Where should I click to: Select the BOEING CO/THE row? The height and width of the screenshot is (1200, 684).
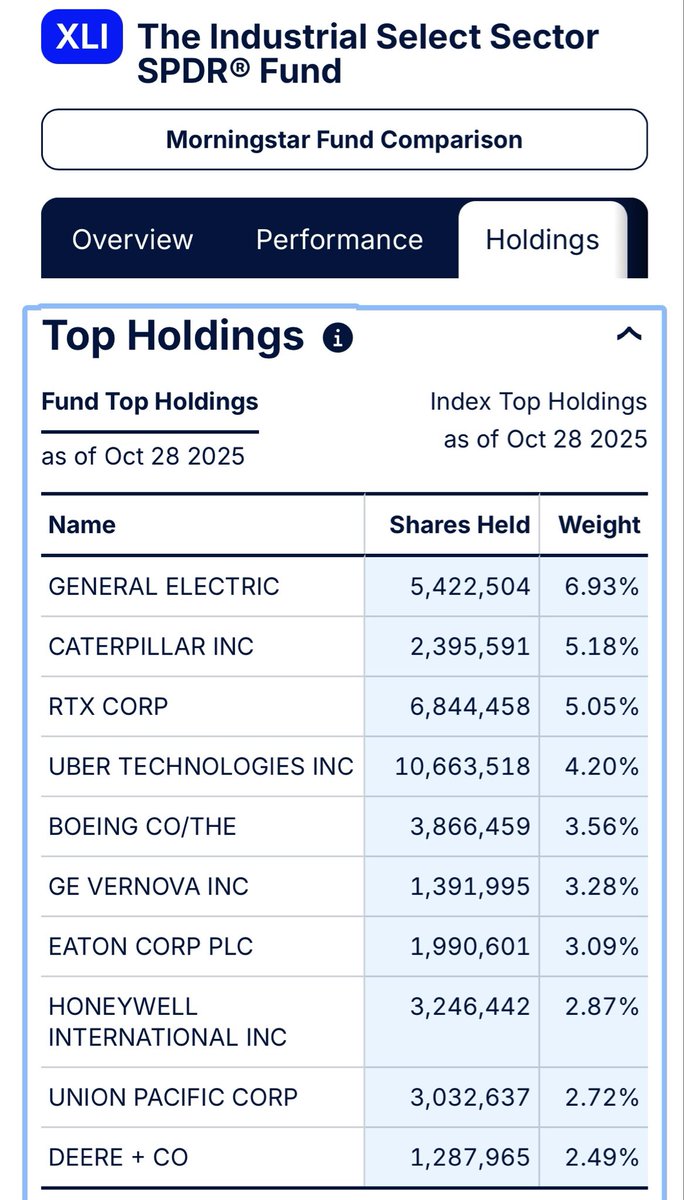[x=142, y=826]
